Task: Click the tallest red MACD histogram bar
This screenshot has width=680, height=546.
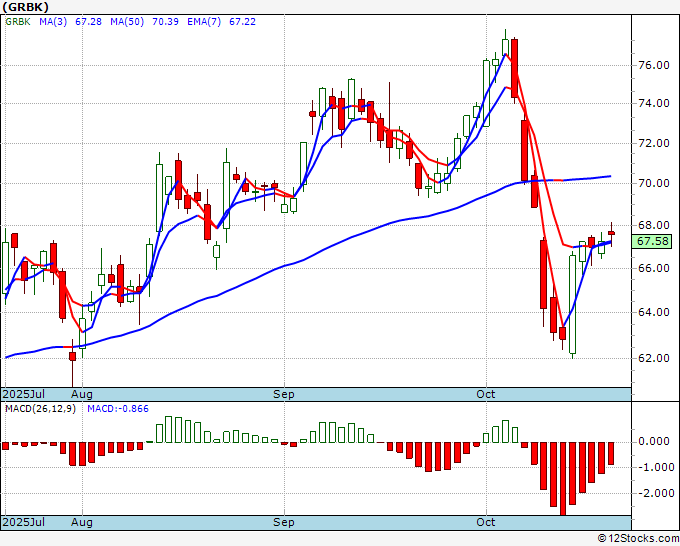Action: 563,478
